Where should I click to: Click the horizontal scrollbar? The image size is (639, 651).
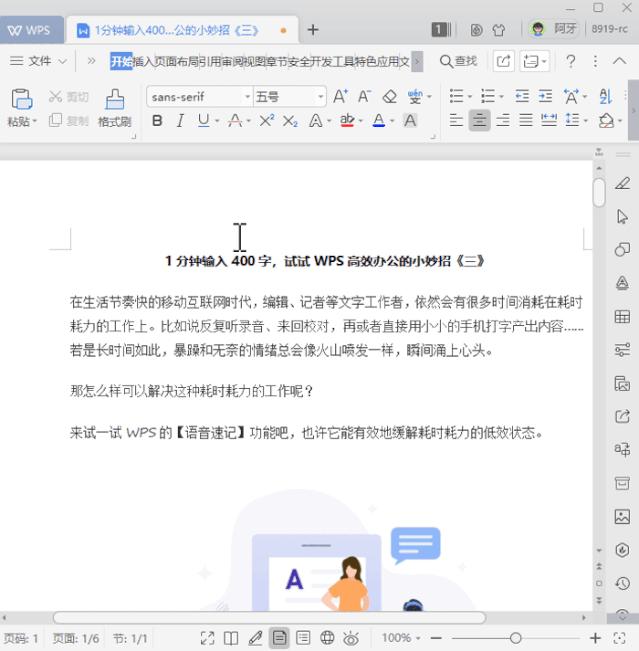[269, 618]
